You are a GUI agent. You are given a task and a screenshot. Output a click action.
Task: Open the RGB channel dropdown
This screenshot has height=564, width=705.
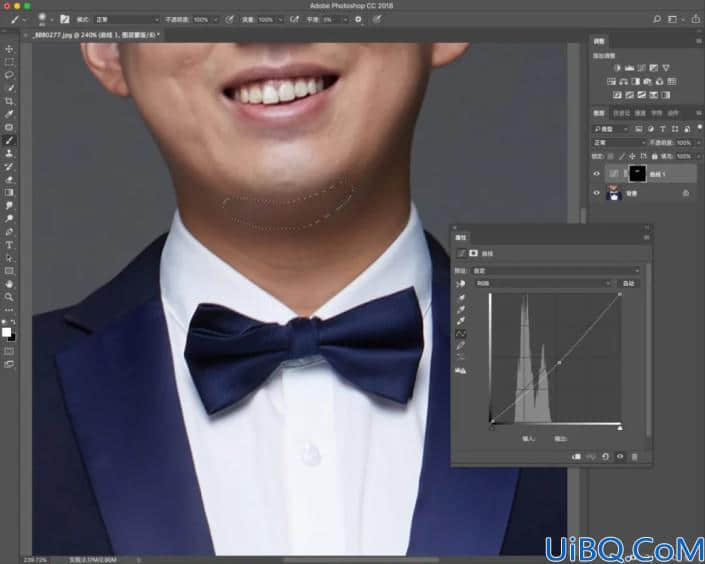coord(543,283)
